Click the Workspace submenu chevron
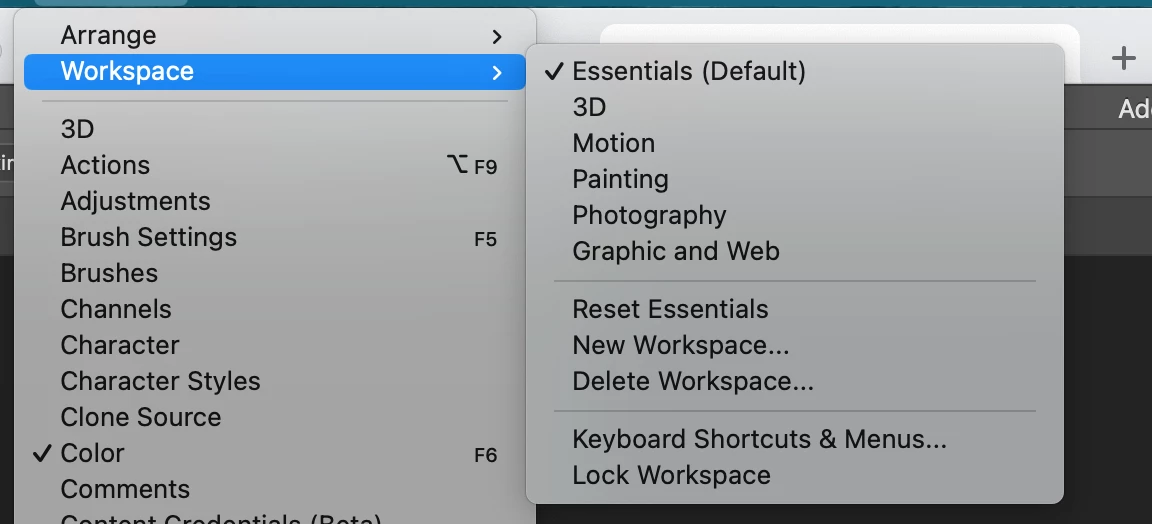The image size is (1152, 524). 497,72
